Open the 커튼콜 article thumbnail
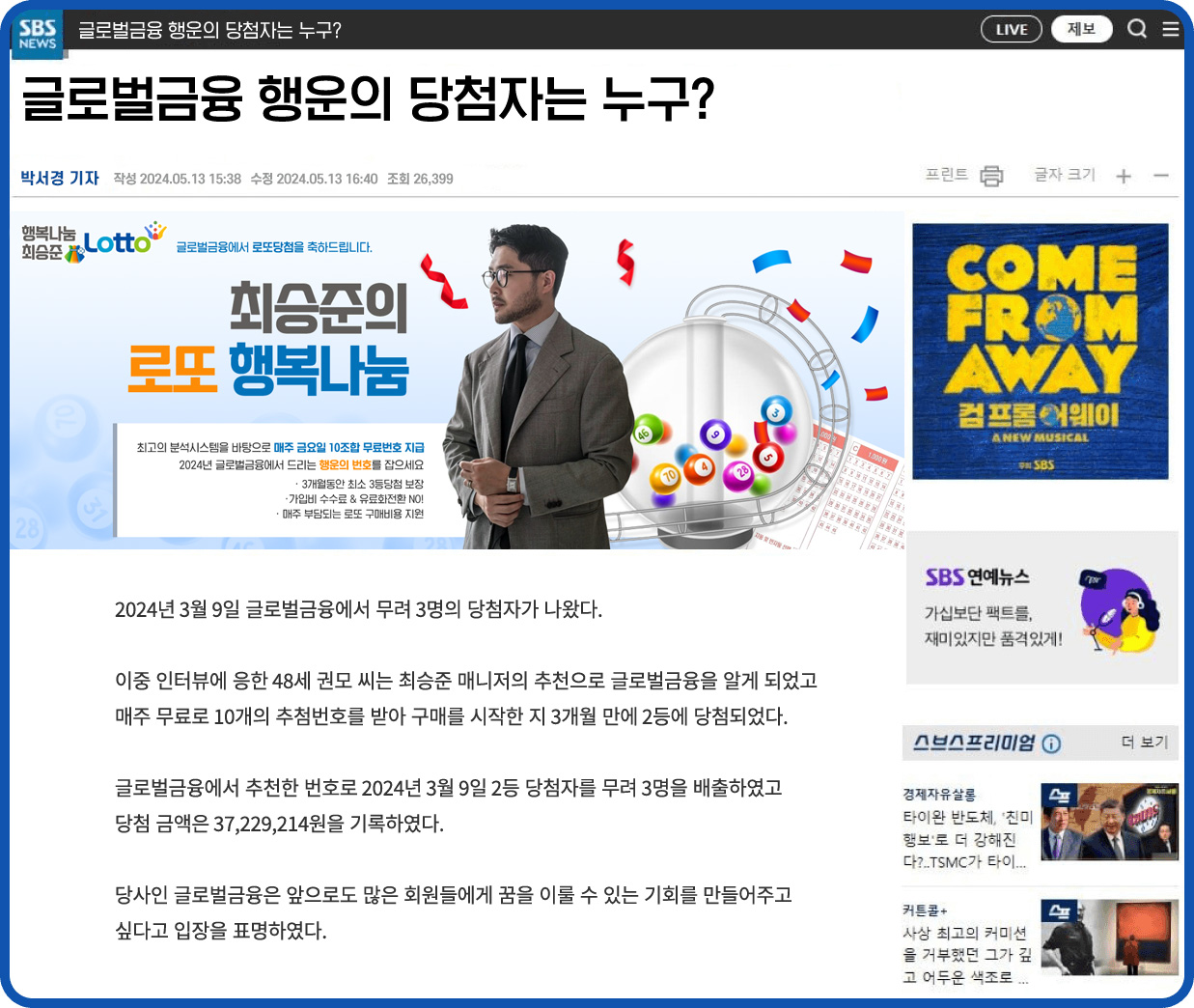The image size is (1194, 1008). coord(1110,938)
